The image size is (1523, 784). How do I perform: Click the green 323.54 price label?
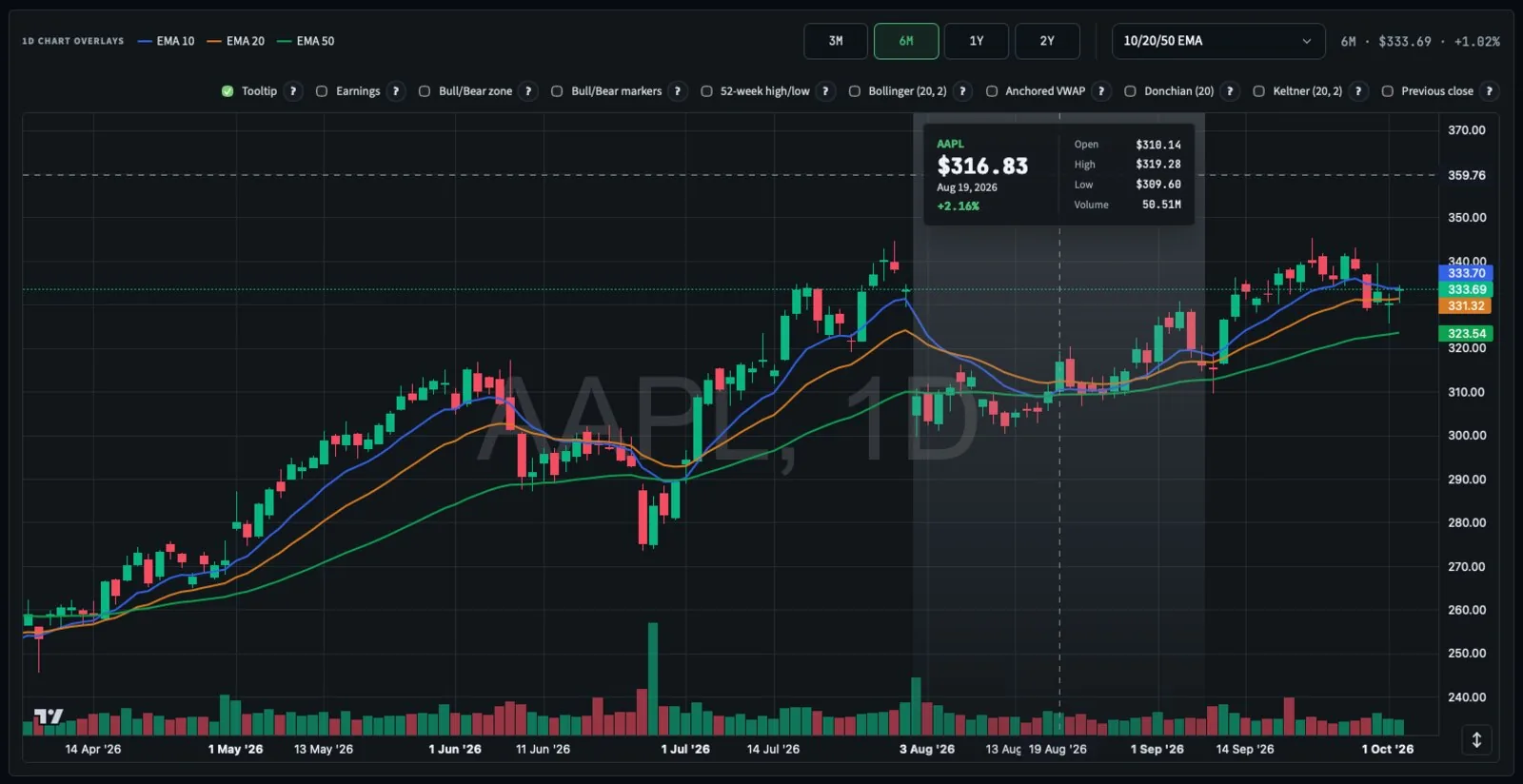point(1466,333)
